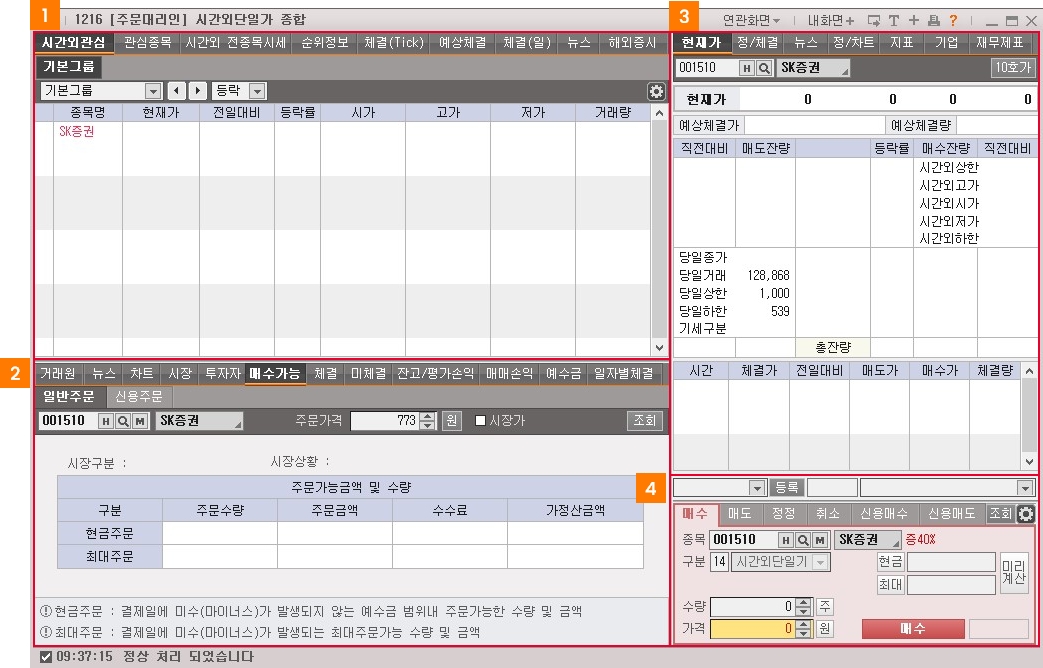Decrease 주문가격 using down spinner arrow
Viewport: 1043px width, 668px height.
point(428,425)
